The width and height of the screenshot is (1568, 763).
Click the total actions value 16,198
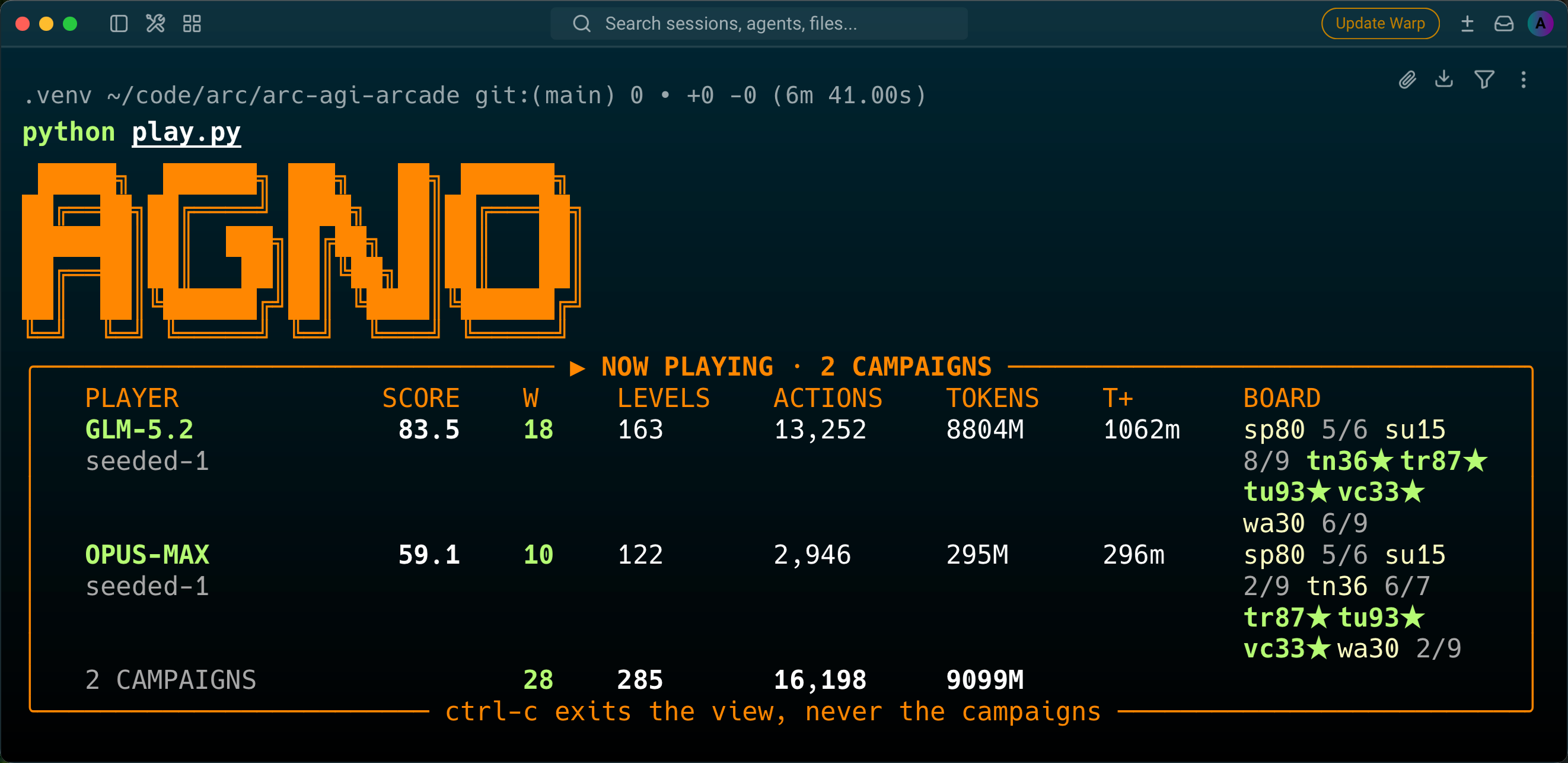820,679
